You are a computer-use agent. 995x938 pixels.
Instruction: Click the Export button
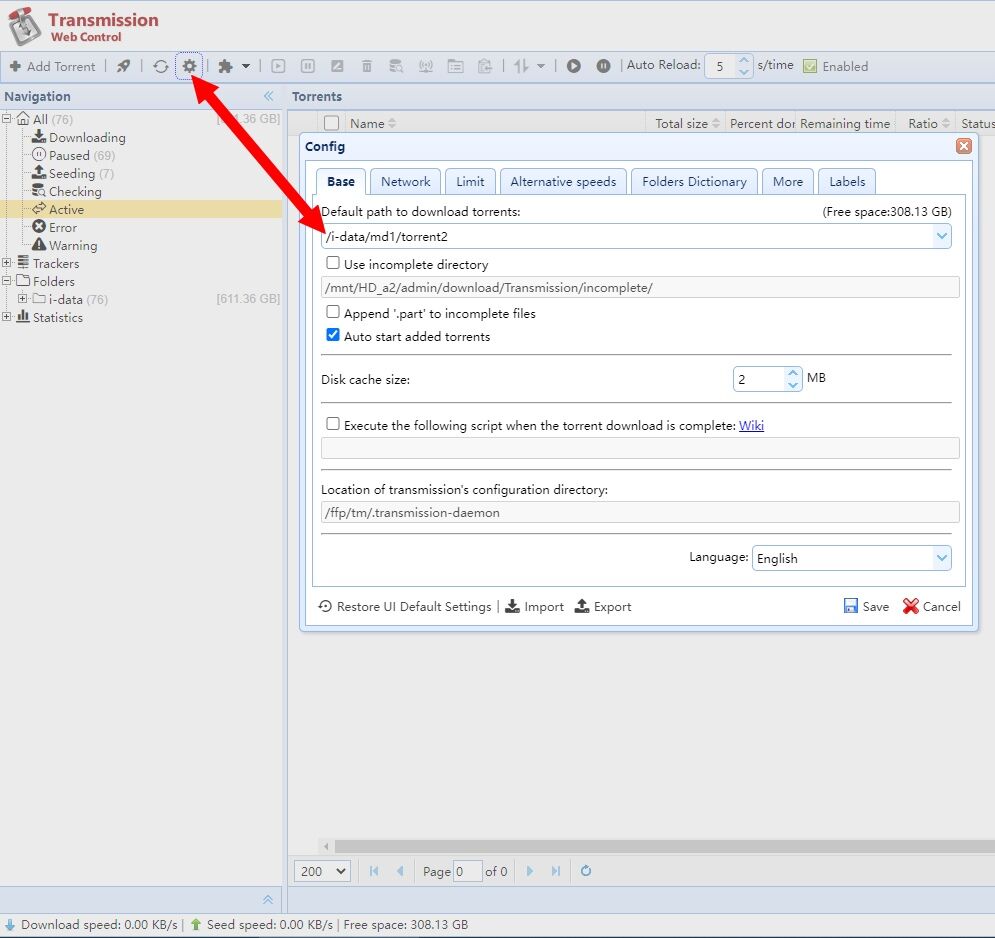click(x=603, y=606)
